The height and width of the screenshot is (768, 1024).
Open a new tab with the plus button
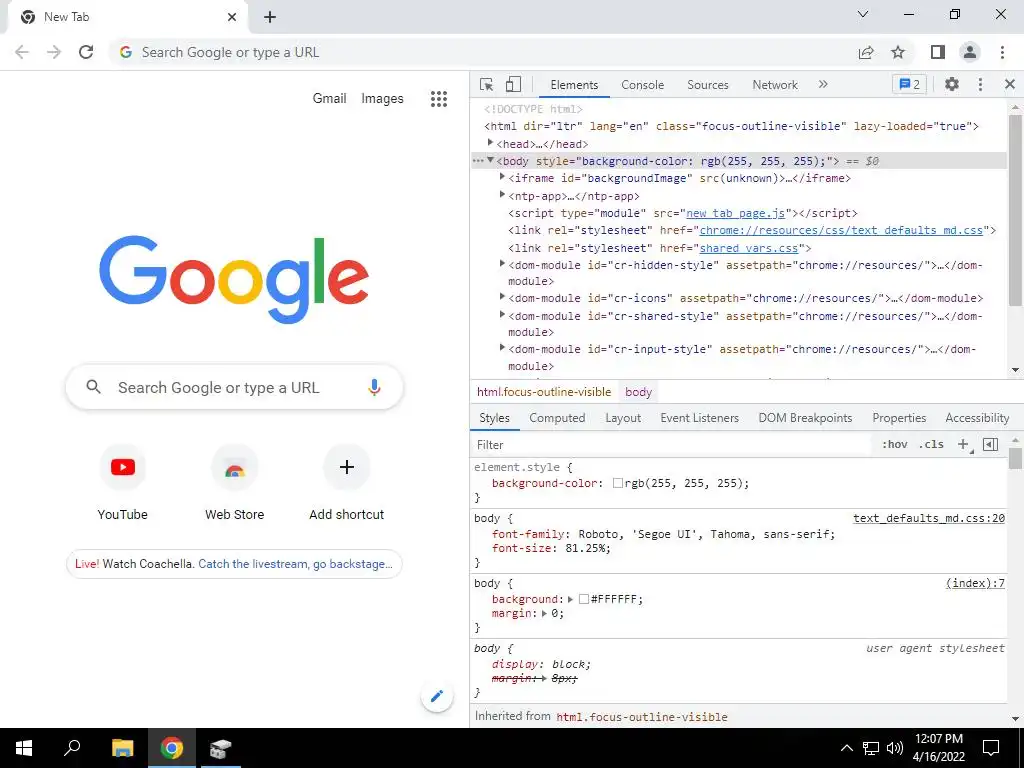pyautogui.click(x=270, y=17)
